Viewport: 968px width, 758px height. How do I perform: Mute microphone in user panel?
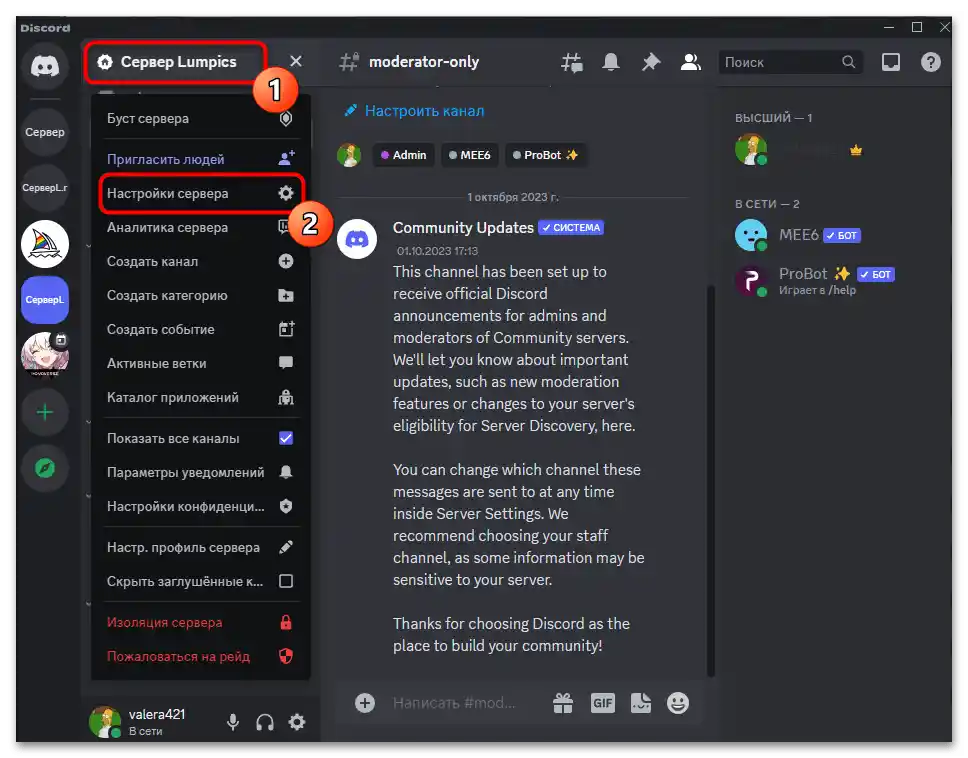coord(233,722)
